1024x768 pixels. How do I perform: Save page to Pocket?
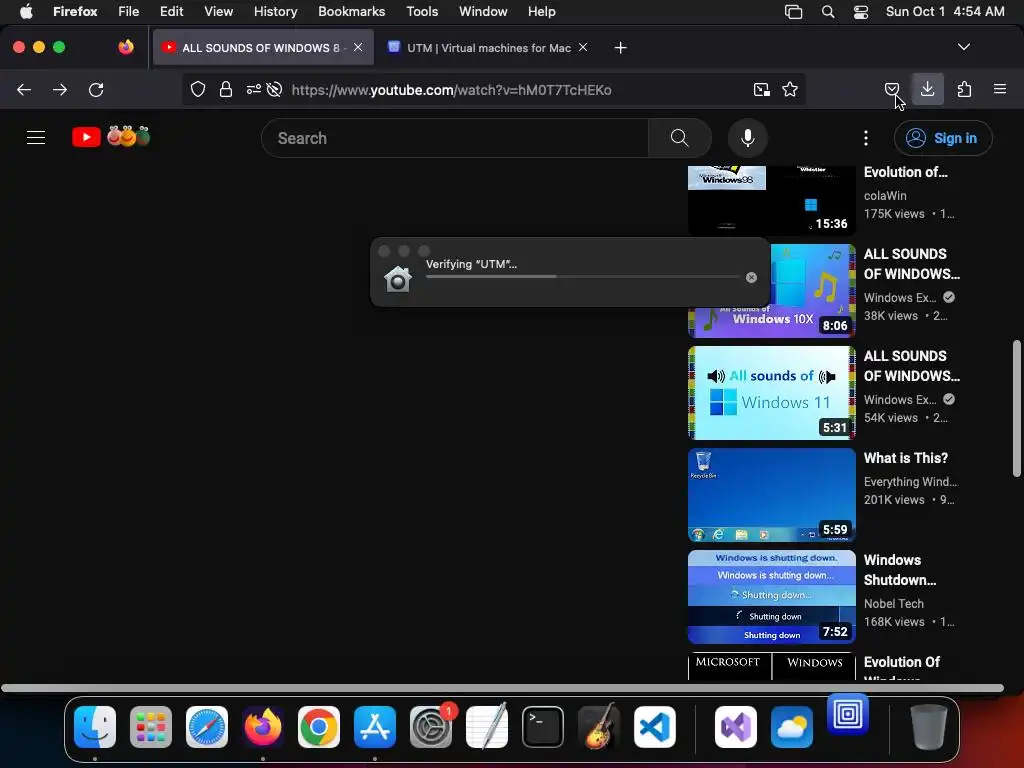click(891, 89)
